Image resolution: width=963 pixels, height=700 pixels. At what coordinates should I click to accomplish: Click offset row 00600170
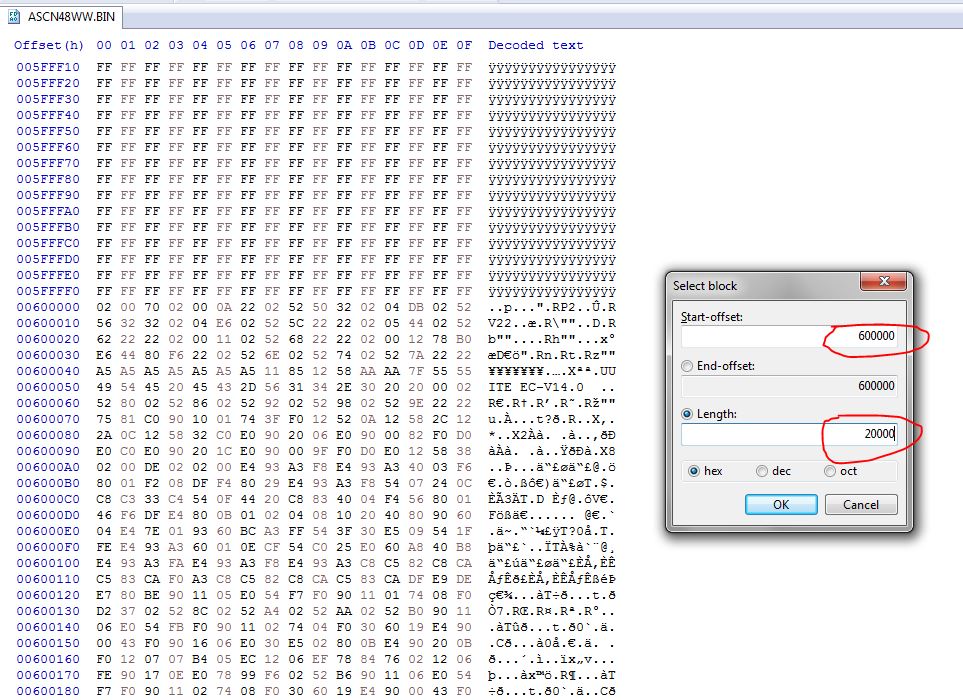coord(48,675)
